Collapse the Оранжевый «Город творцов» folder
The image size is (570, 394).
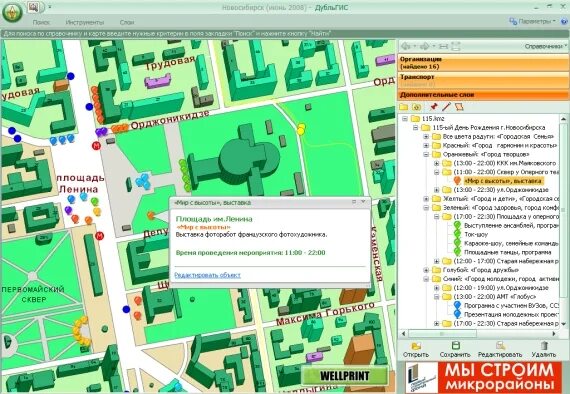click(426, 154)
